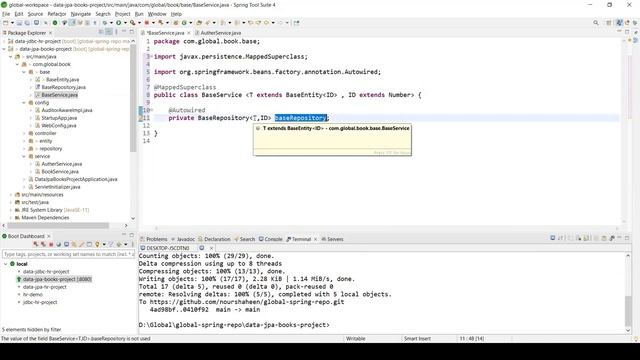Click the Save All toolbar icon
Viewport: 640px width, 360px height.
coord(27,23)
